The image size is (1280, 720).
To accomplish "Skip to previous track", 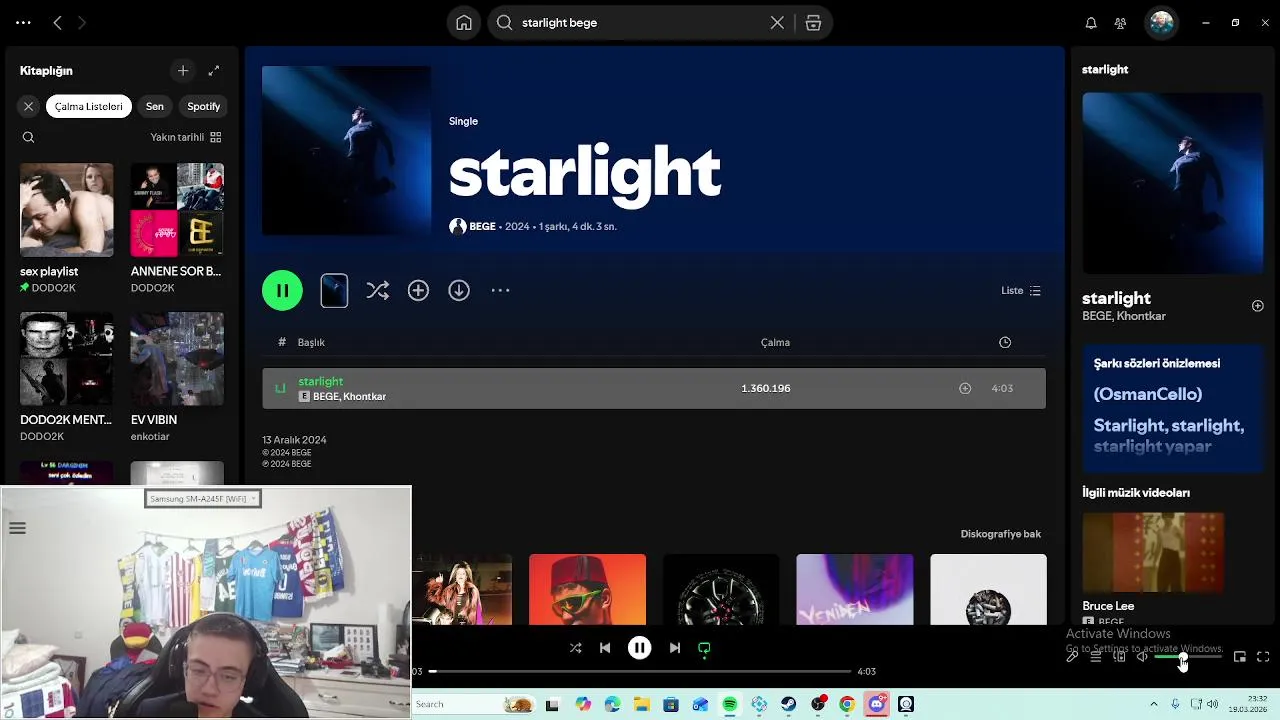I will tap(605, 648).
